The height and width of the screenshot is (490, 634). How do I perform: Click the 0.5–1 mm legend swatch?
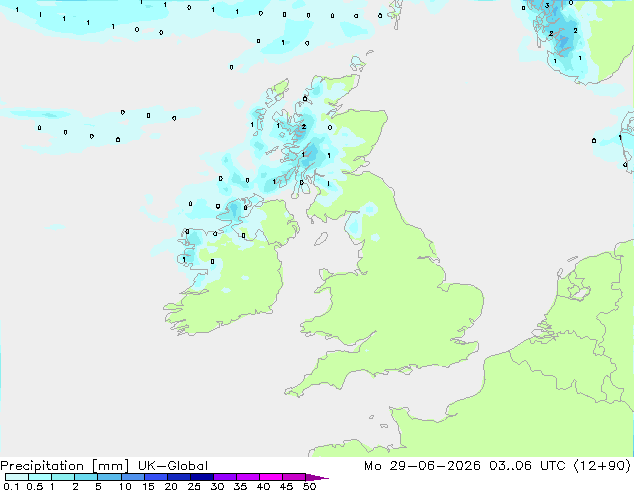click(x=40, y=477)
